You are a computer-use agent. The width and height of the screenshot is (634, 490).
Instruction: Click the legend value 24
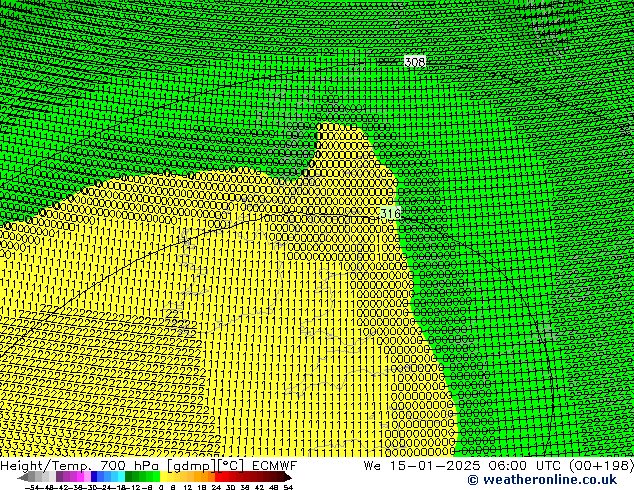coord(216,487)
